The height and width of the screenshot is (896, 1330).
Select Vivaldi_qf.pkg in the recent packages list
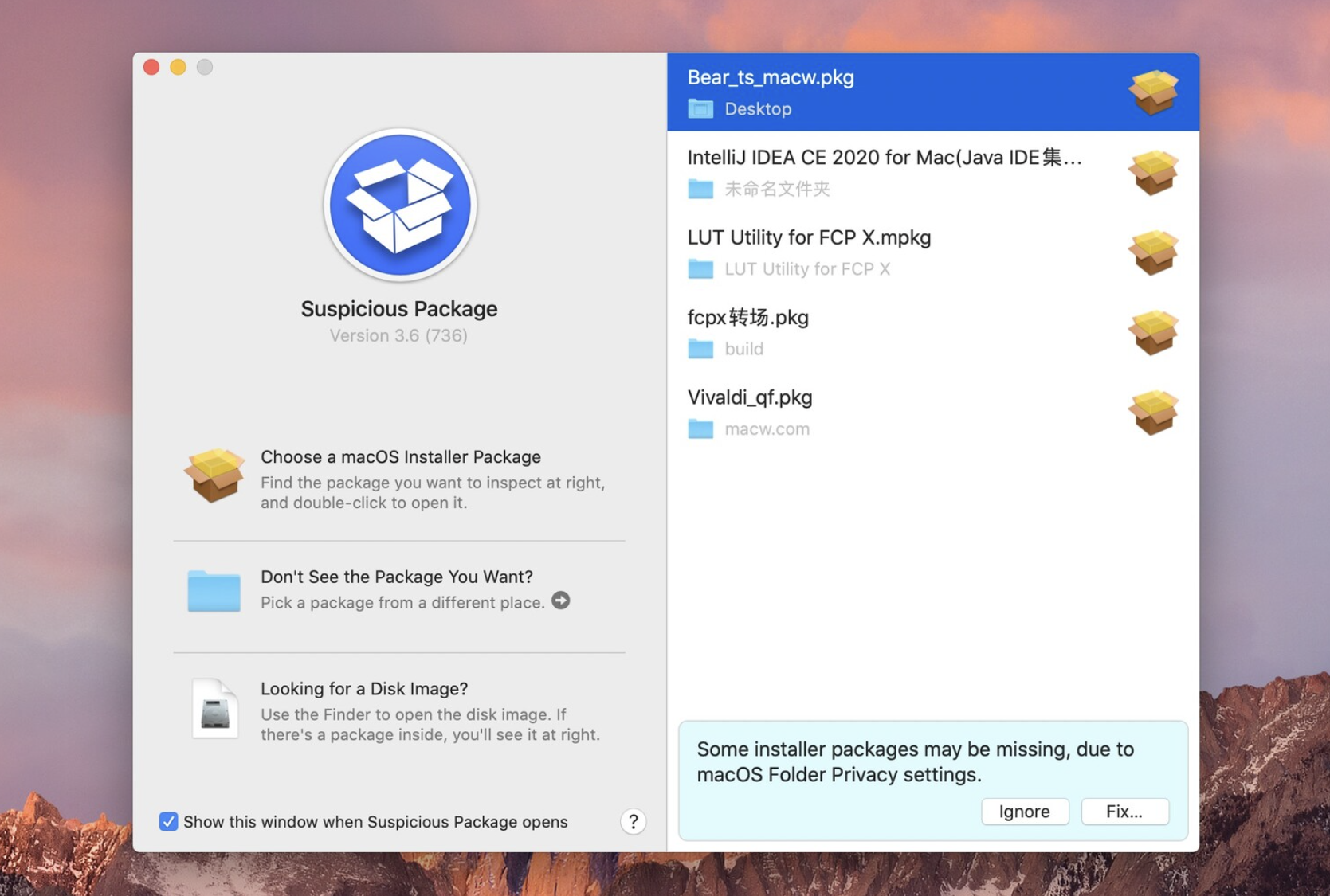click(x=877, y=413)
